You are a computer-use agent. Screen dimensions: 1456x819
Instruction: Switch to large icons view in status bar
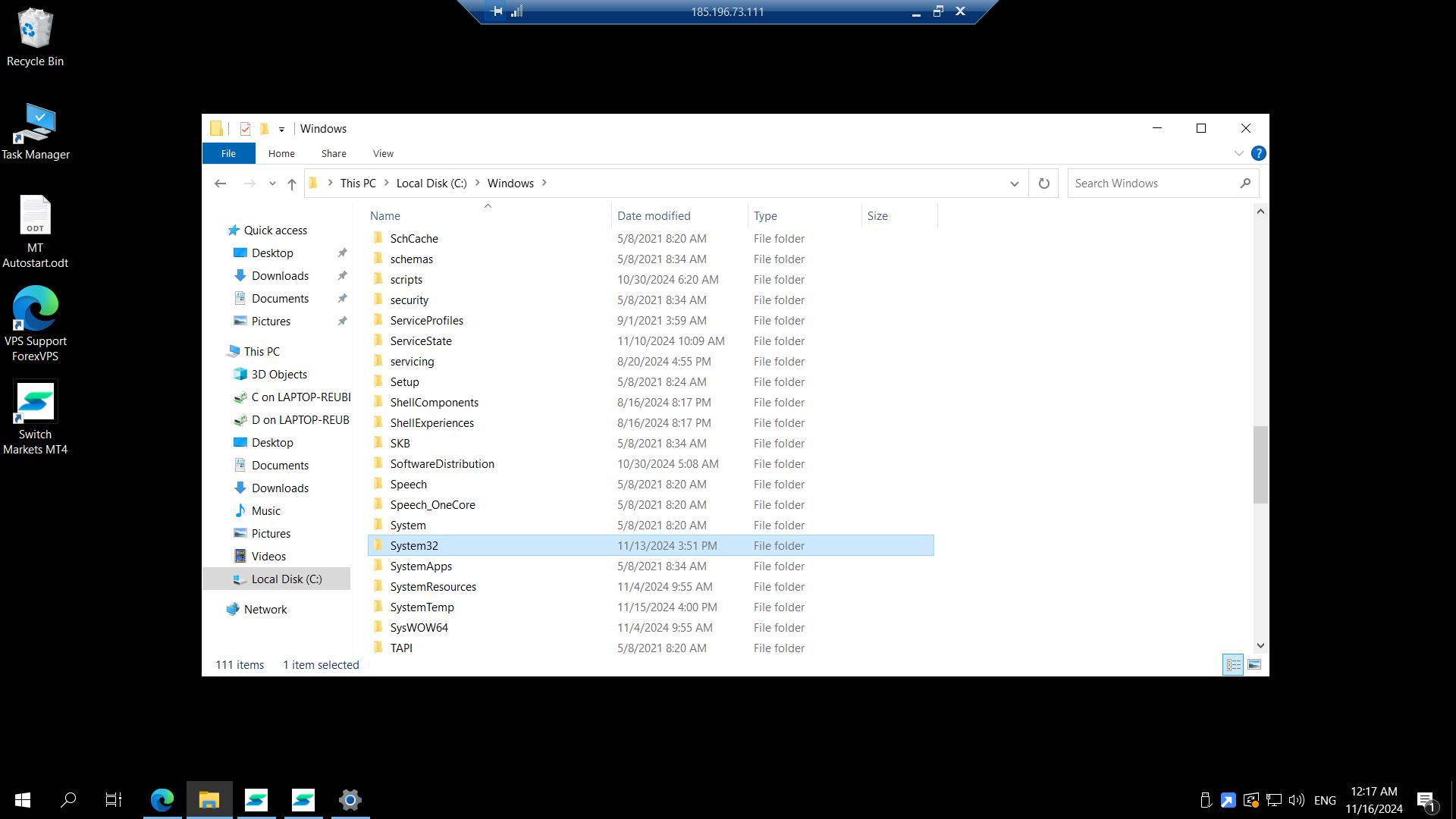[x=1254, y=665]
